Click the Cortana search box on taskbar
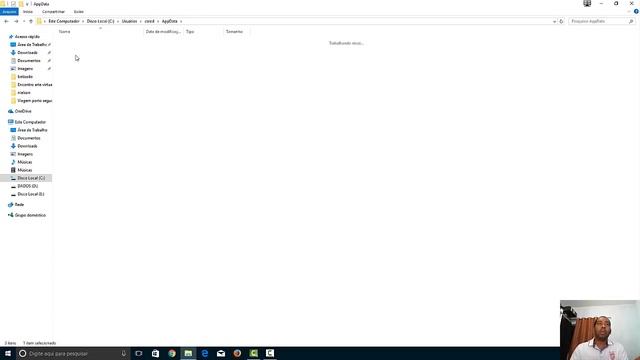 (x=73, y=353)
